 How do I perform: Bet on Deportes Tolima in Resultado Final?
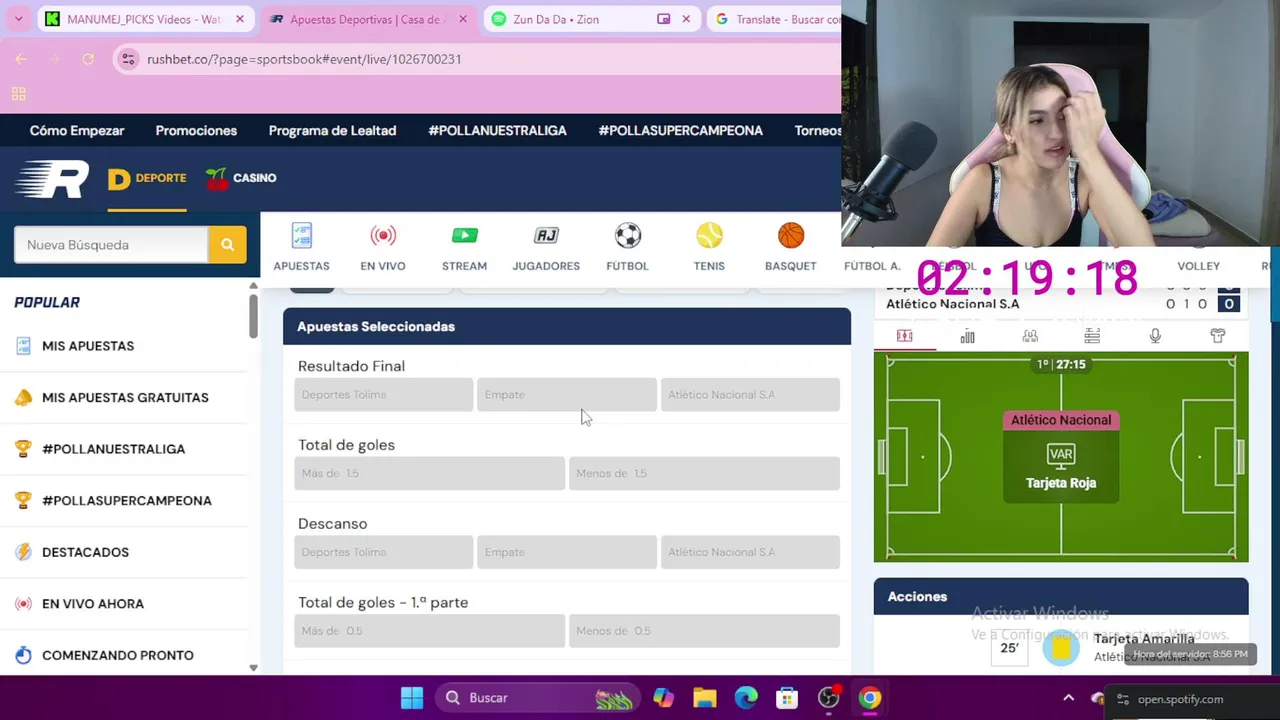383,395
